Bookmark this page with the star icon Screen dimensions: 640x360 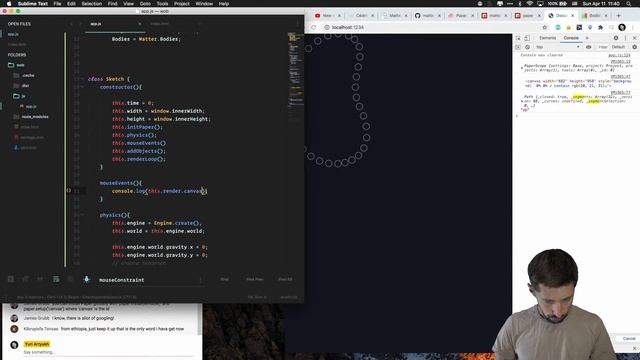click(x=544, y=27)
